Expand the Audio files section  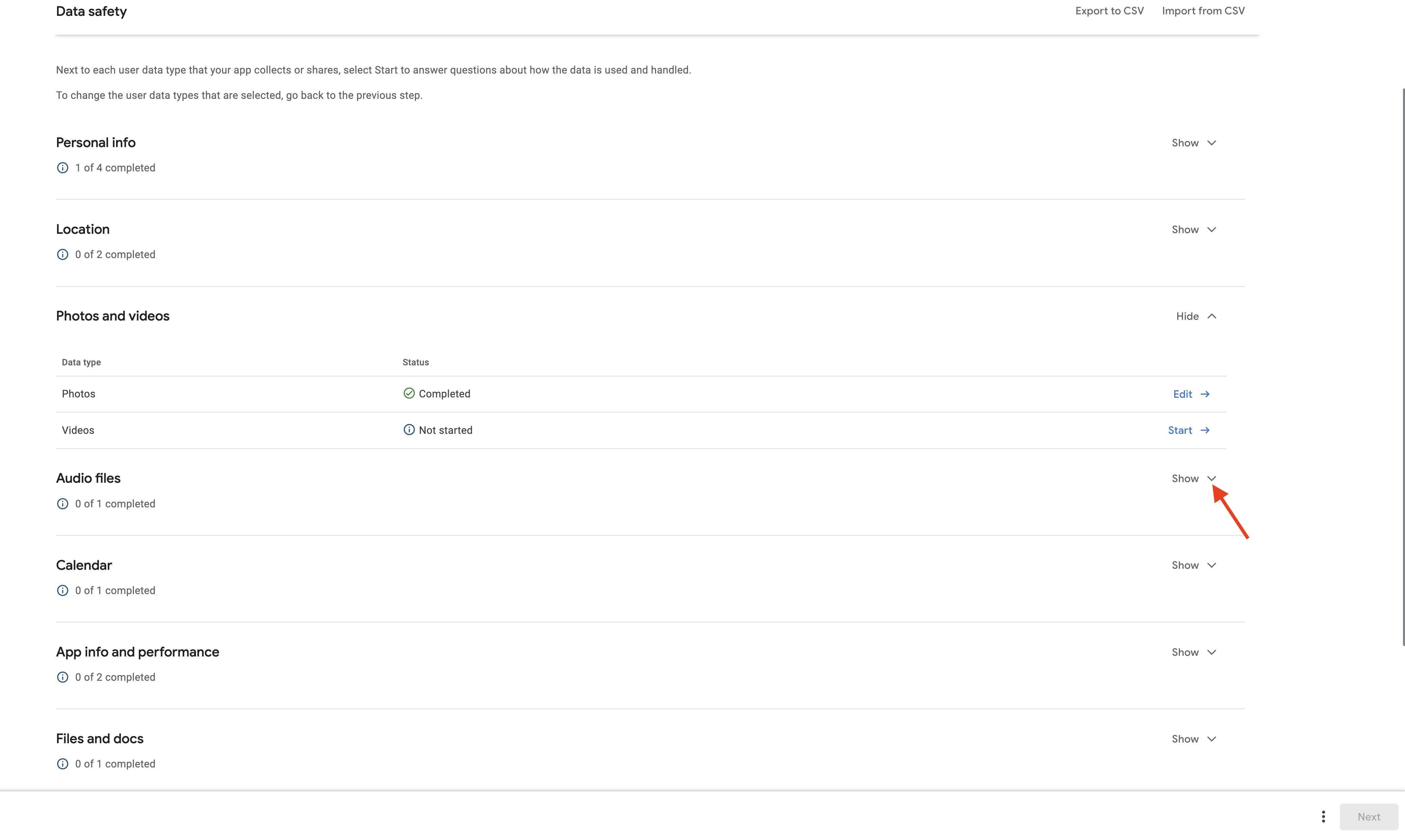(1193, 479)
